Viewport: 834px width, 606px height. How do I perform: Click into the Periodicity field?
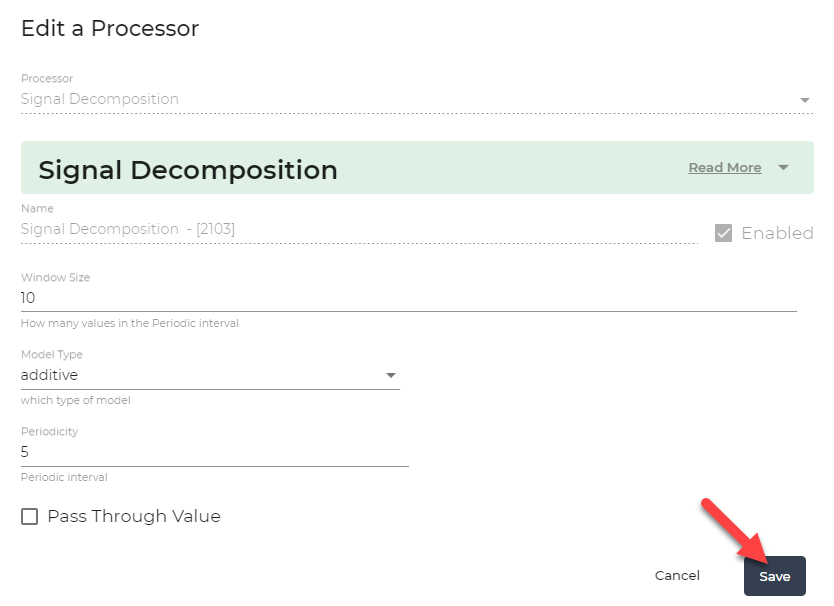tap(200, 452)
